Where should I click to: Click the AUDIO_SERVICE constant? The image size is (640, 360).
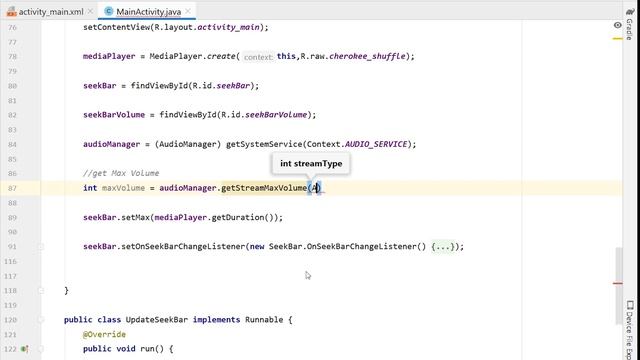[x=376, y=144]
